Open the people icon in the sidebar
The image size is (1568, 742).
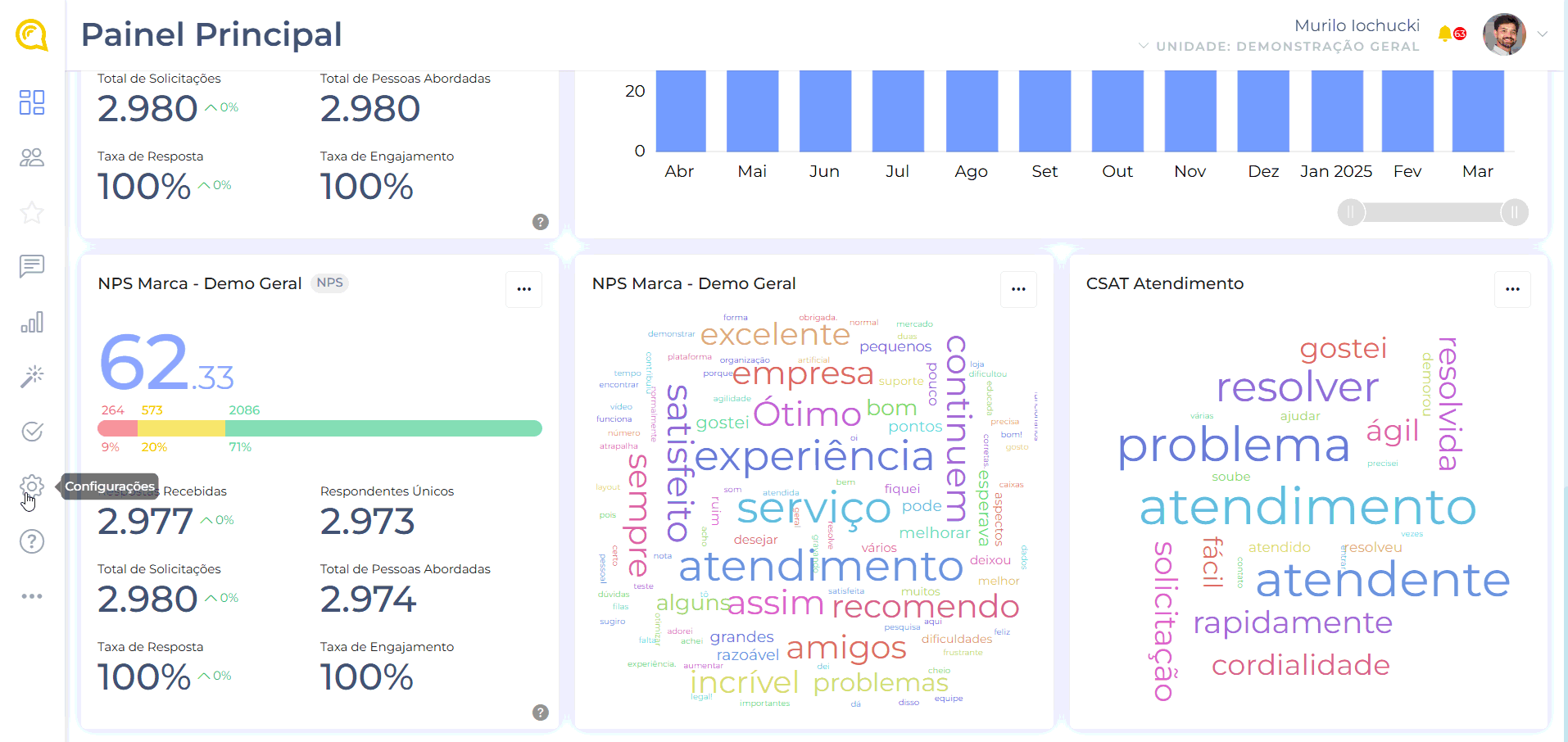click(32, 157)
